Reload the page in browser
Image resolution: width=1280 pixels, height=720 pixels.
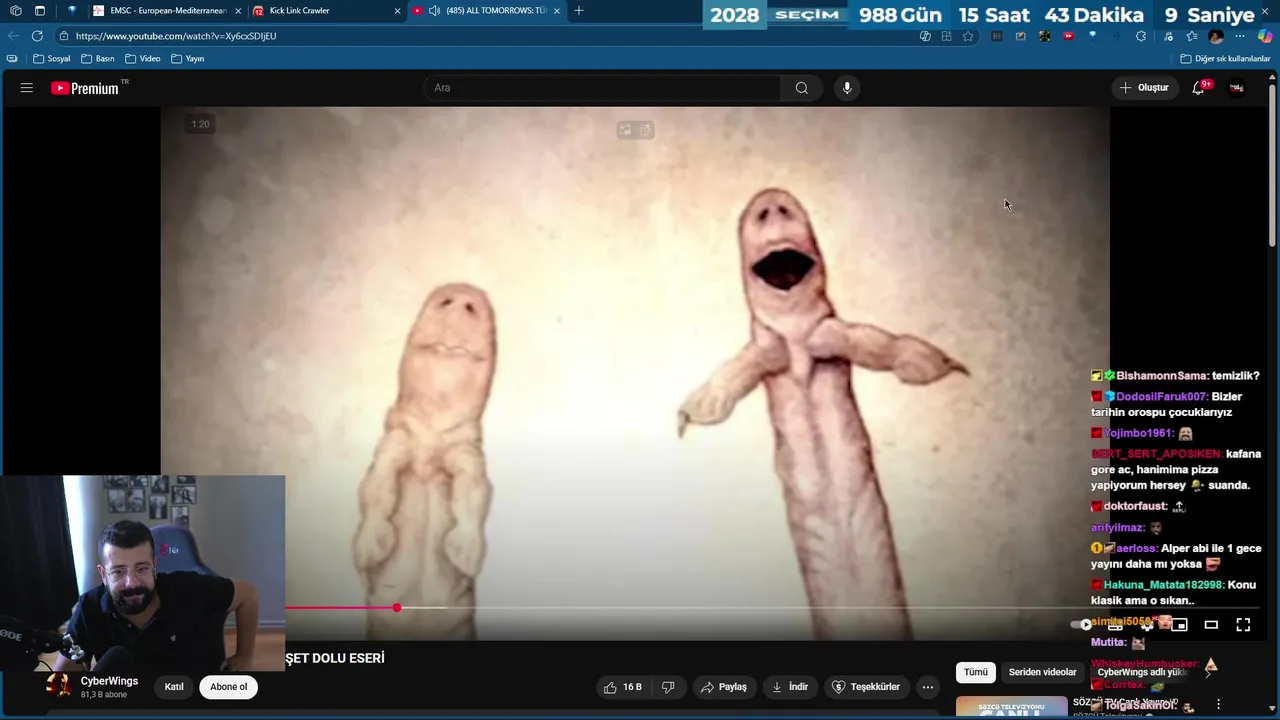(x=37, y=36)
